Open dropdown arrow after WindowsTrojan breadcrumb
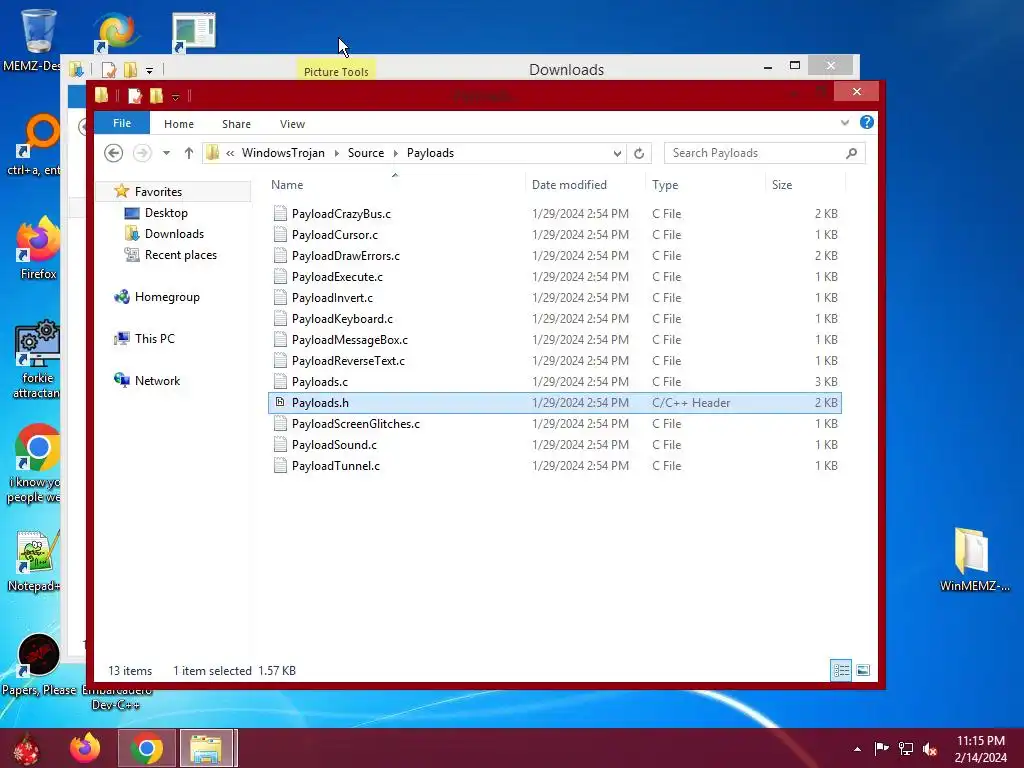 [336, 153]
